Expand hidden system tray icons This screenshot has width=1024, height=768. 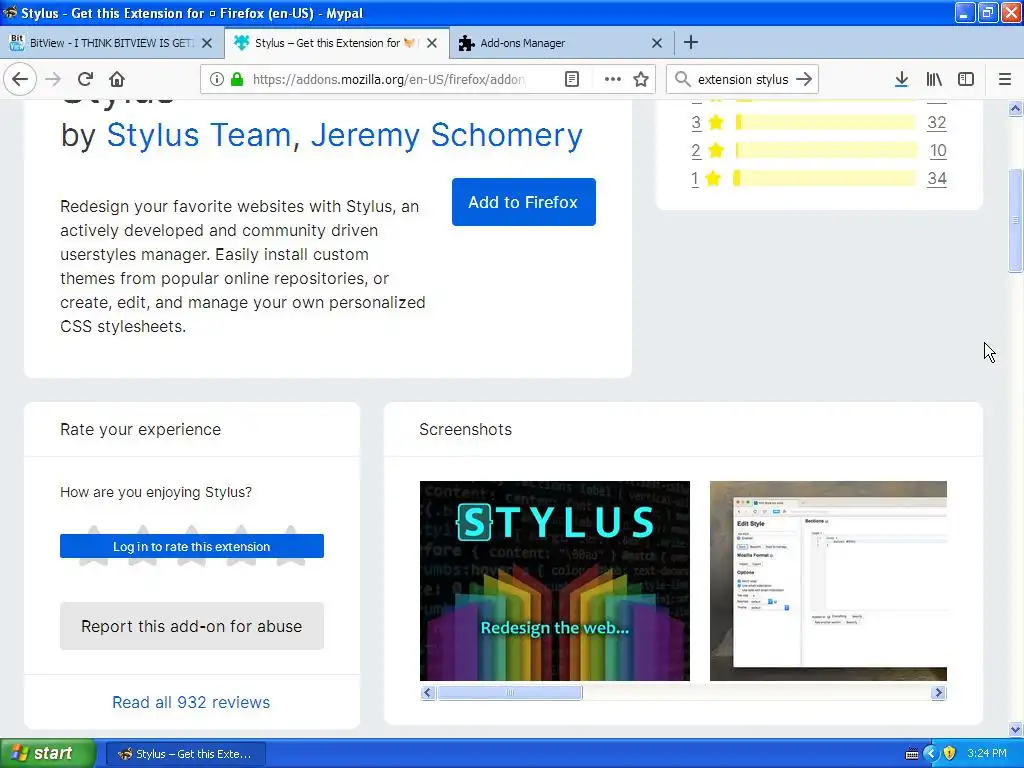click(x=931, y=754)
